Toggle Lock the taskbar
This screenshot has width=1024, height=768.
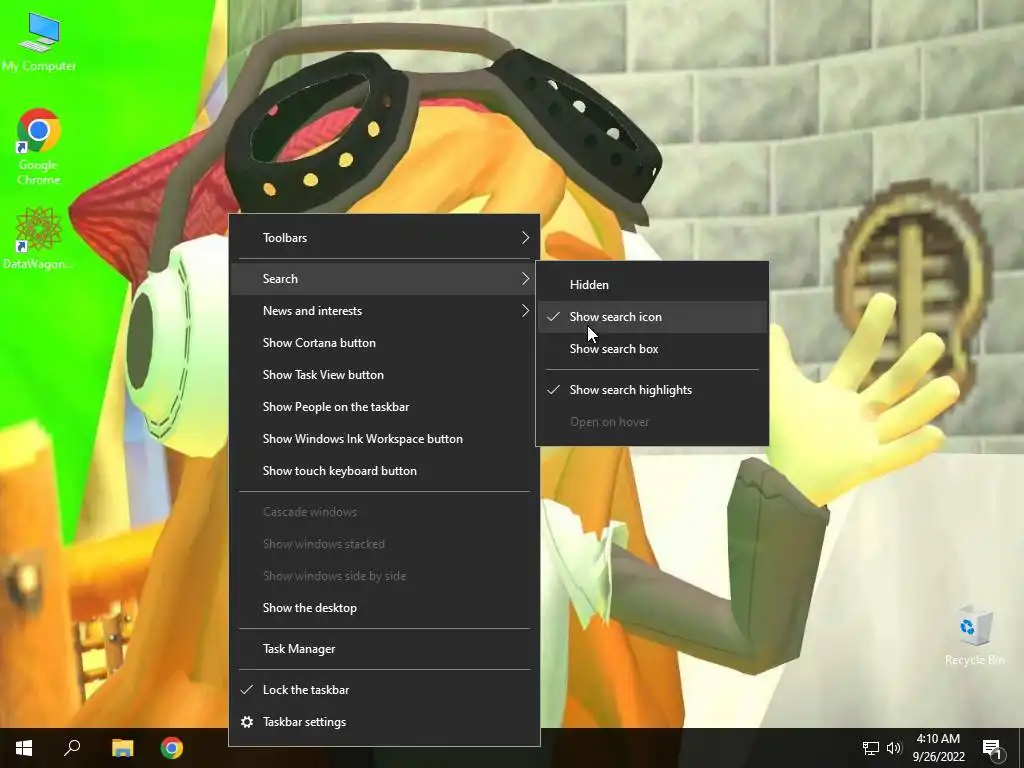coord(384,690)
